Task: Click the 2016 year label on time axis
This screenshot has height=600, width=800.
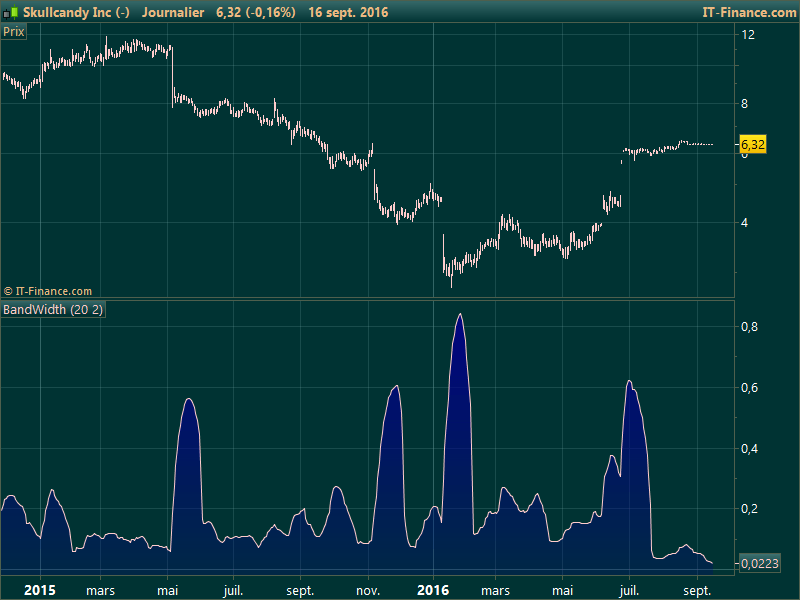Action: [433, 590]
